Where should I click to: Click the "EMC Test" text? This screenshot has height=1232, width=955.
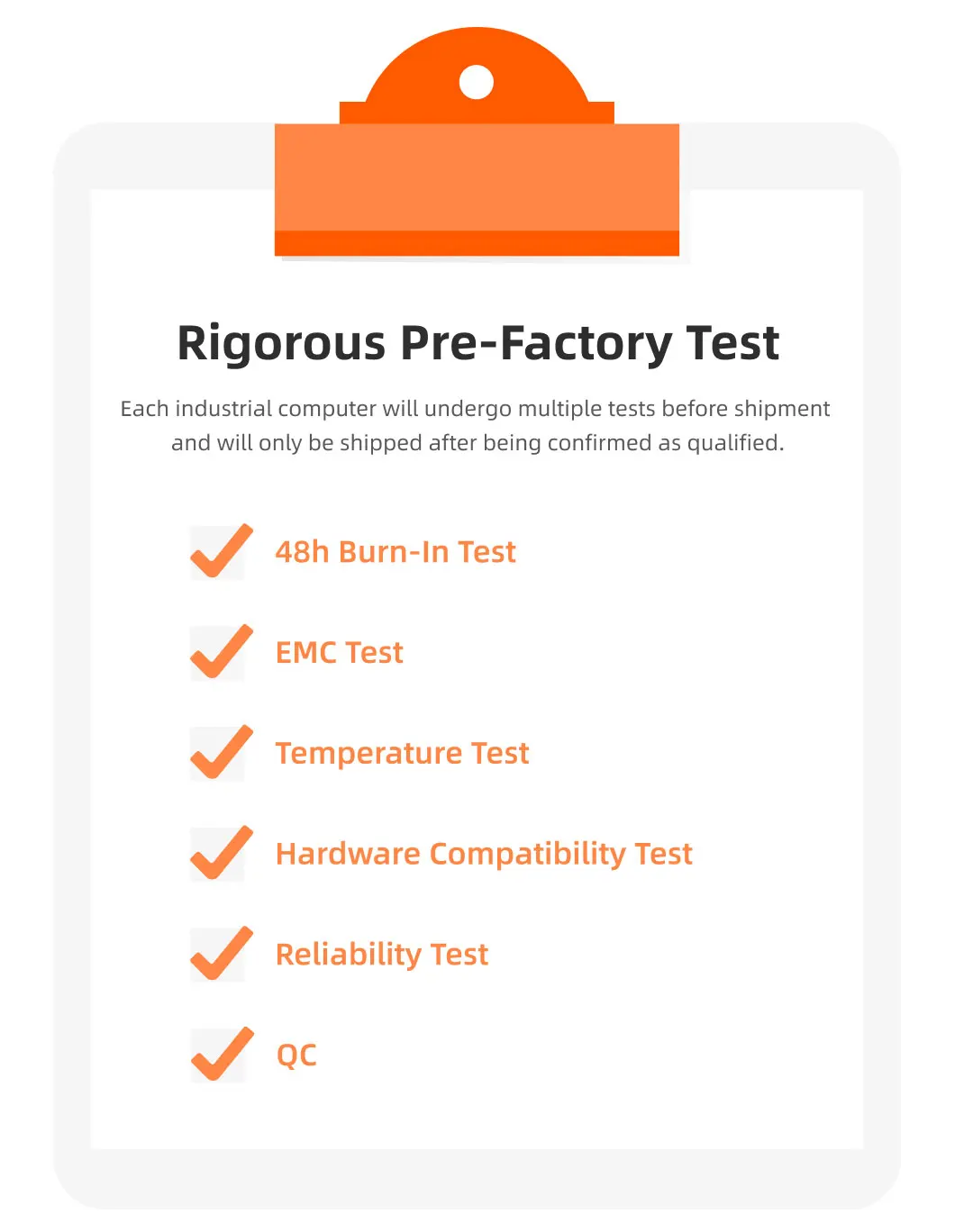pos(339,653)
